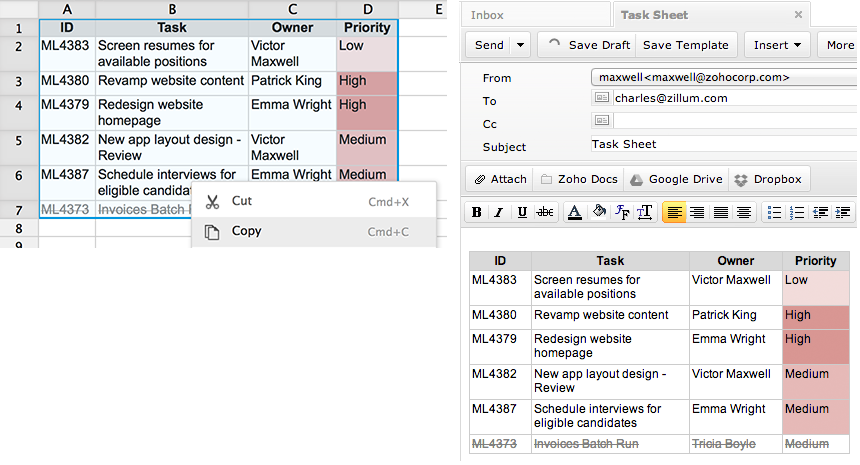
Task: Open the Insert dropdown menu
Action: [777, 45]
